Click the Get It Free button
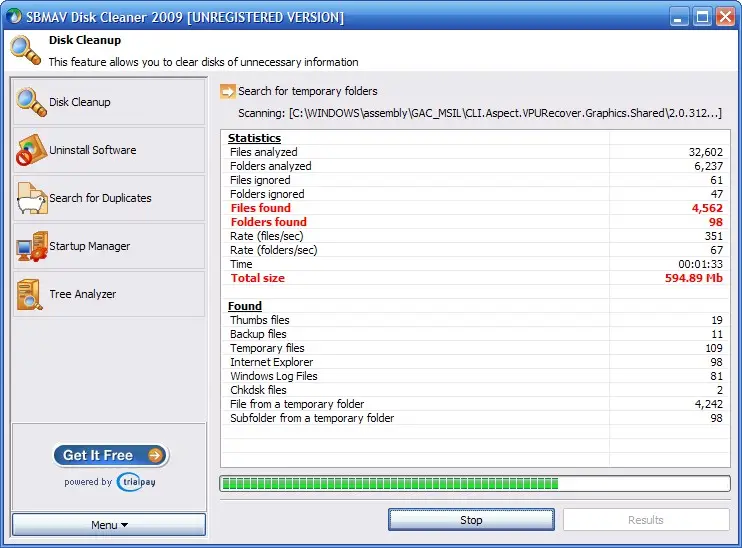 (111, 455)
